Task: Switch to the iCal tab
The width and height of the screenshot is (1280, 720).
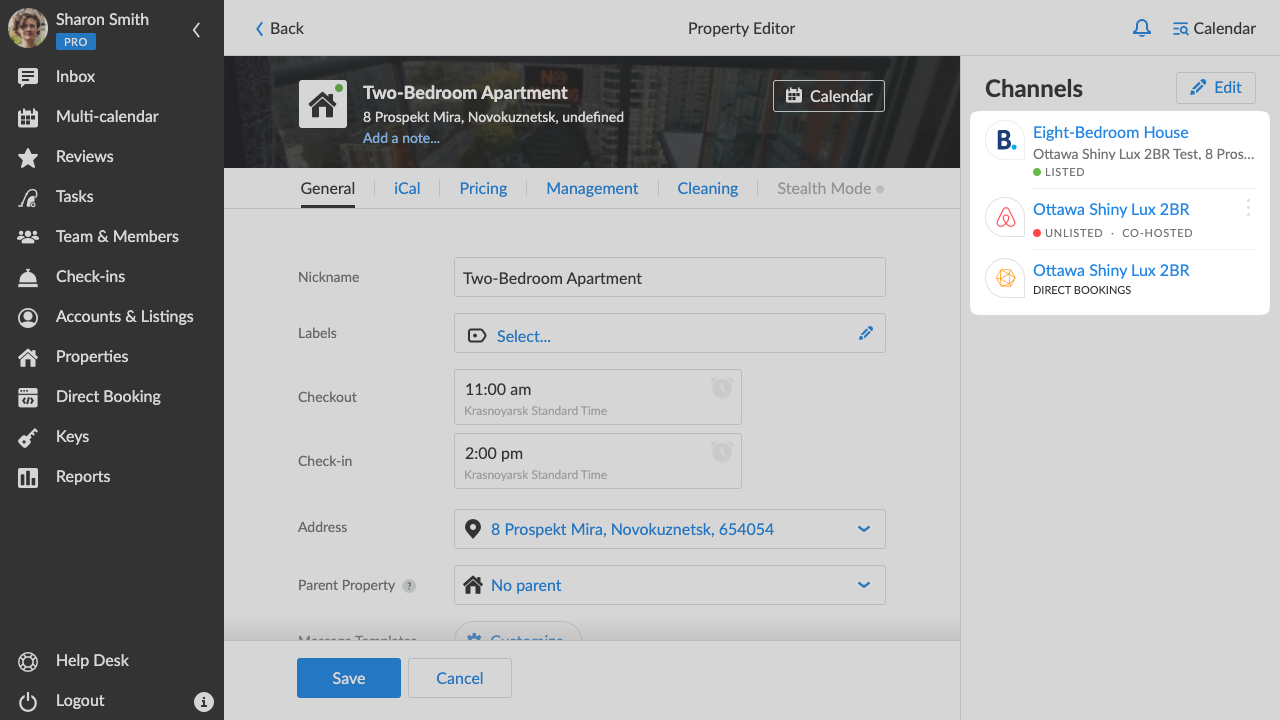Action: tap(407, 188)
